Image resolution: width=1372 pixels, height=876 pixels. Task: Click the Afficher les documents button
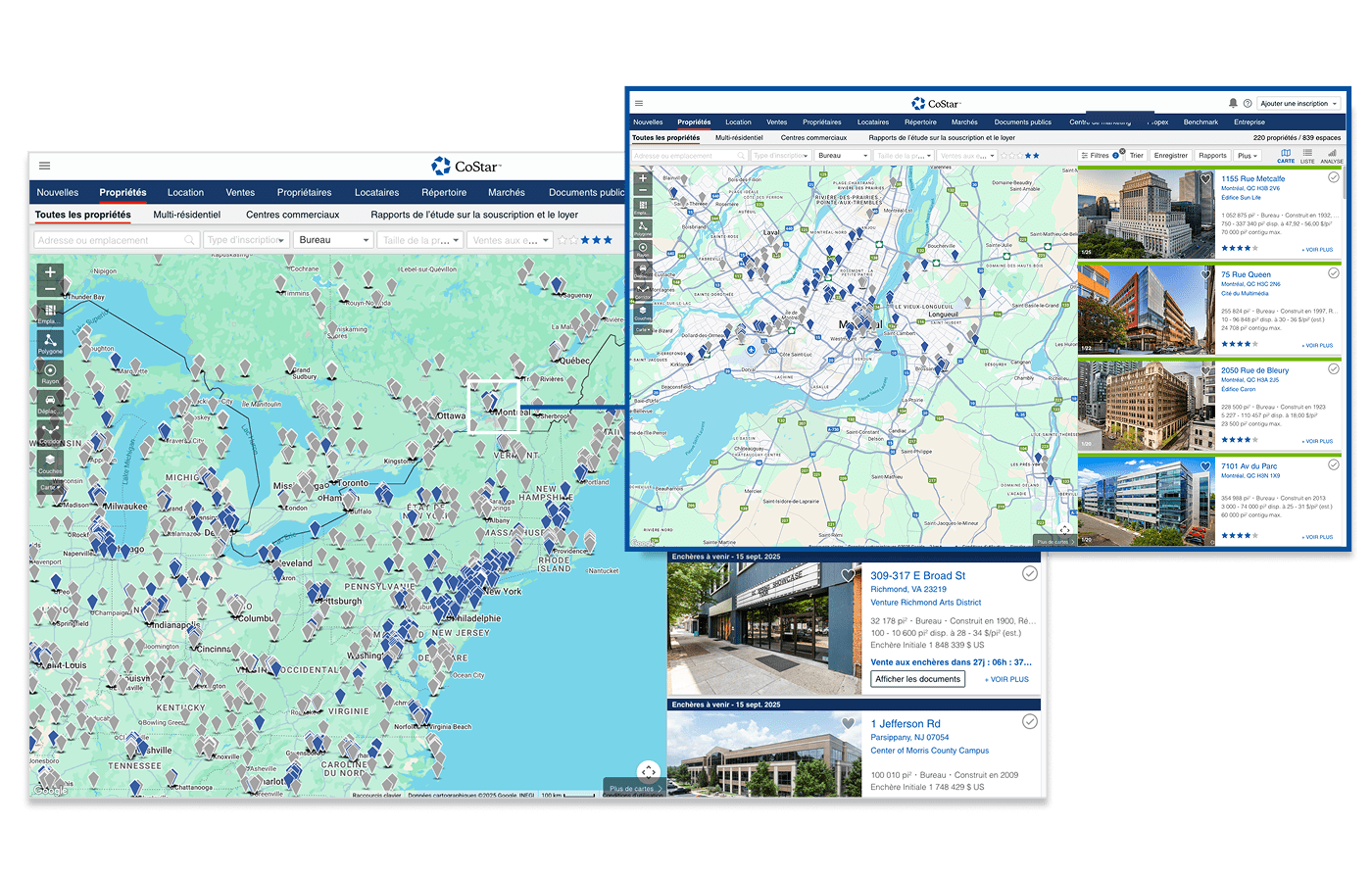tap(918, 679)
